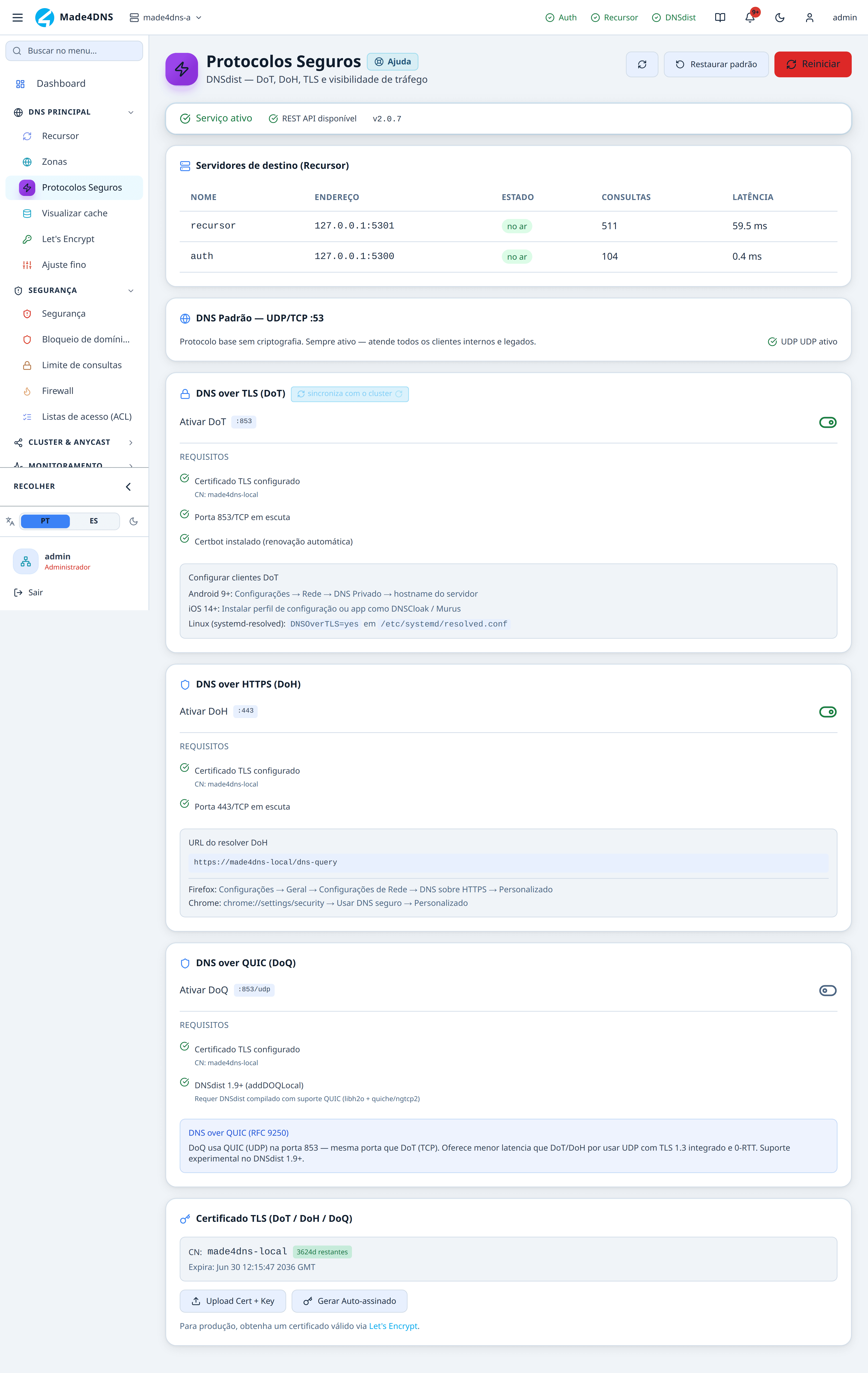Collapse the DNS PRINCIPAL section
Screen dimensions: 868x1373
point(74,112)
